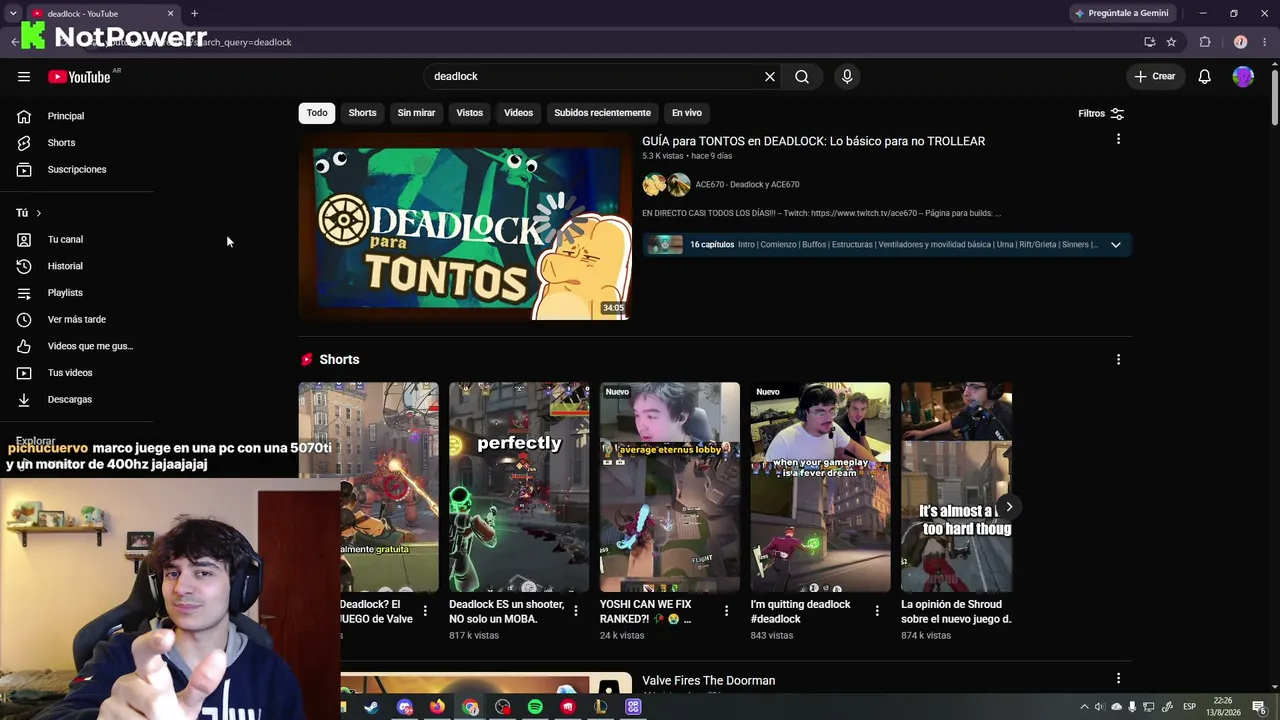Select the En vivo filter chip

pyautogui.click(x=687, y=113)
